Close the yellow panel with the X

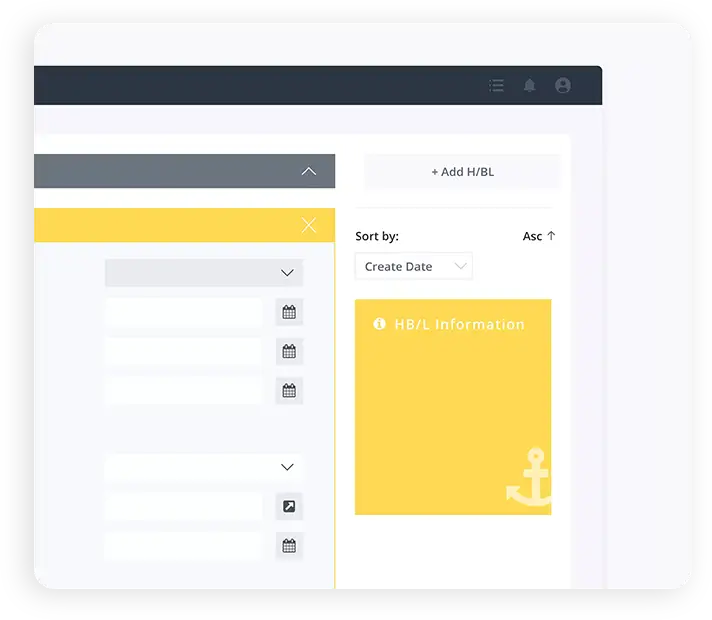(309, 225)
